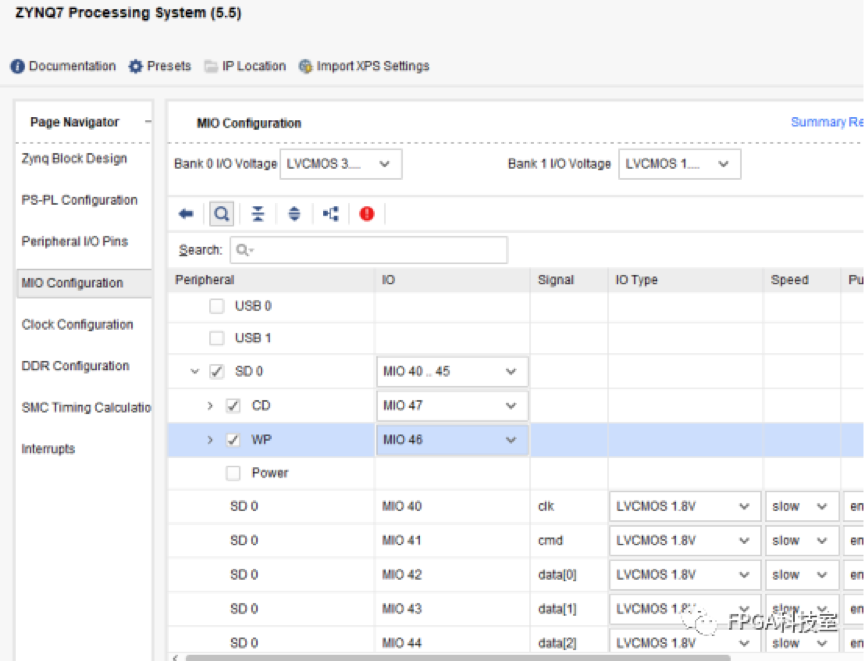The width and height of the screenshot is (865, 661).
Task: Open the DDR Configuration page
Action: click(73, 366)
